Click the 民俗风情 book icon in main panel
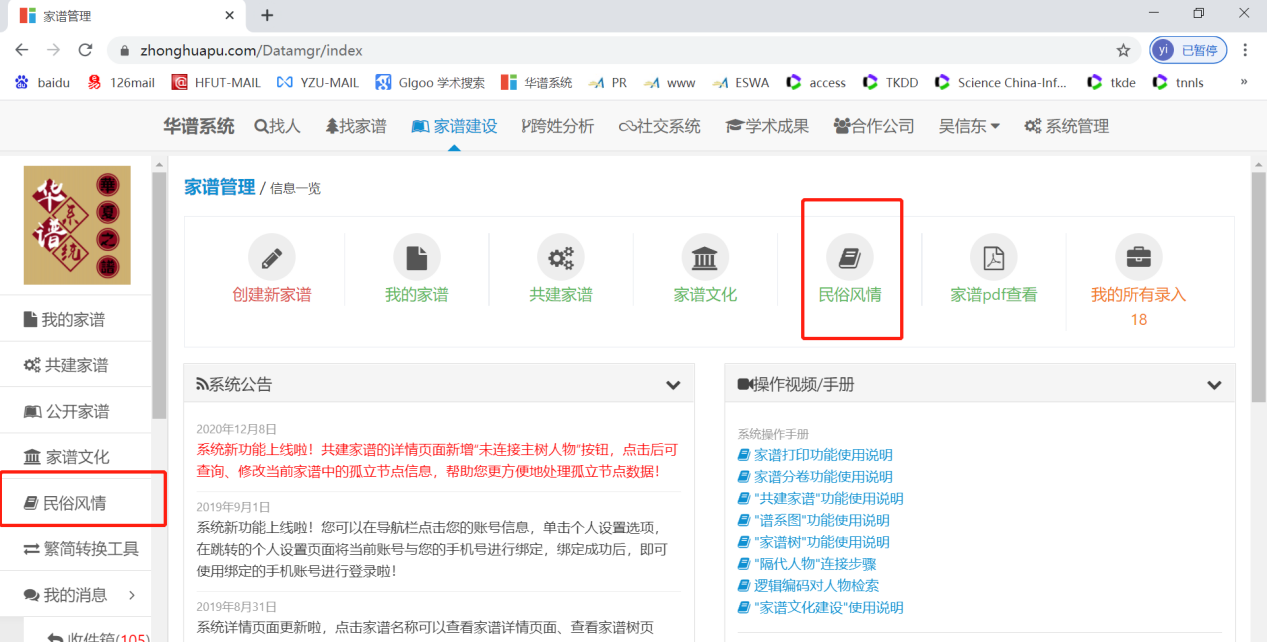The width and height of the screenshot is (1267, 642). pos(849,258)
